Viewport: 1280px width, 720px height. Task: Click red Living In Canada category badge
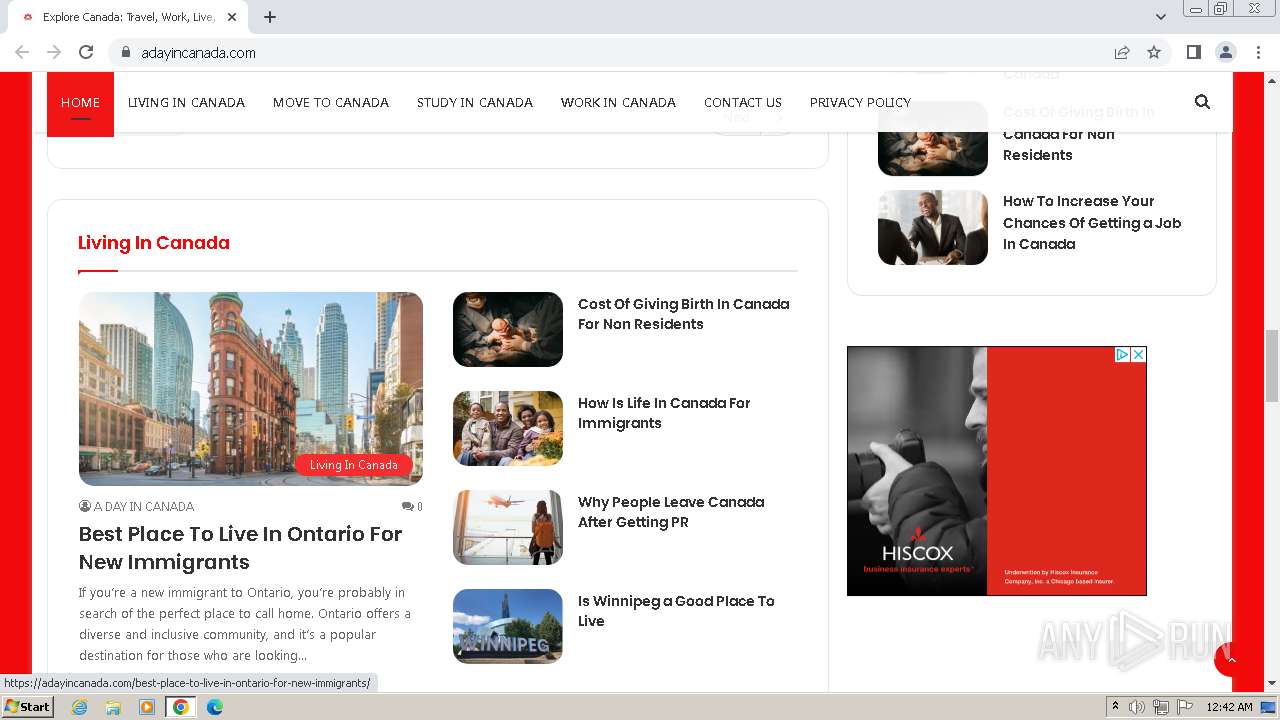click(354, 465)
